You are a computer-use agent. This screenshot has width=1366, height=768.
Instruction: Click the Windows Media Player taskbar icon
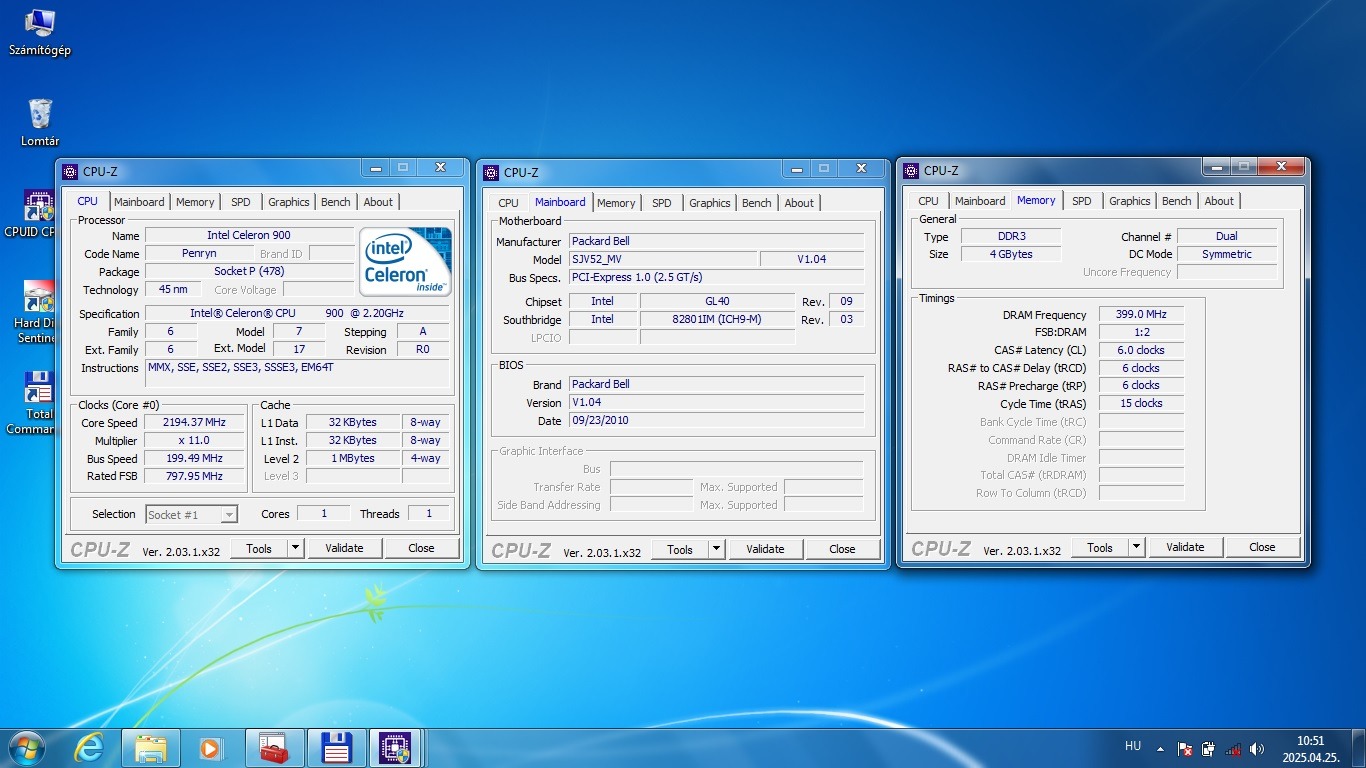click(x=210, y=748)
